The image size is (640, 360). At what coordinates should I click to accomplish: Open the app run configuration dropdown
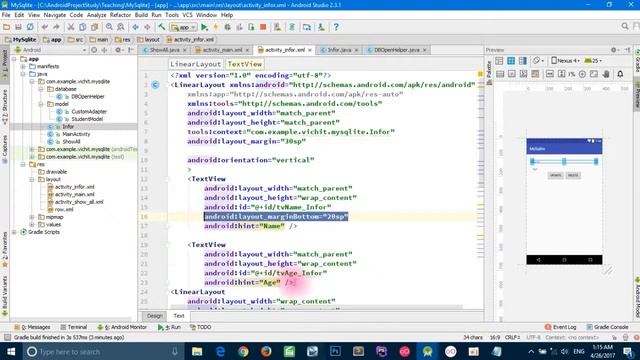pos(184,27)
